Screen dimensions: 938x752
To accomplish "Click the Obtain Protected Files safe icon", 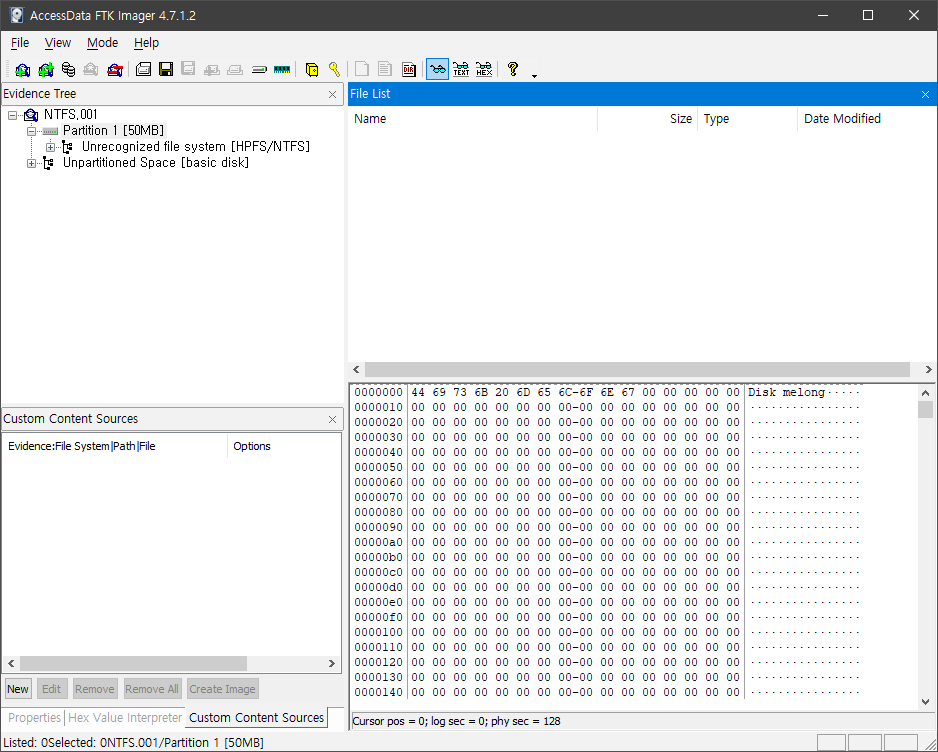I will pos(312,69).
